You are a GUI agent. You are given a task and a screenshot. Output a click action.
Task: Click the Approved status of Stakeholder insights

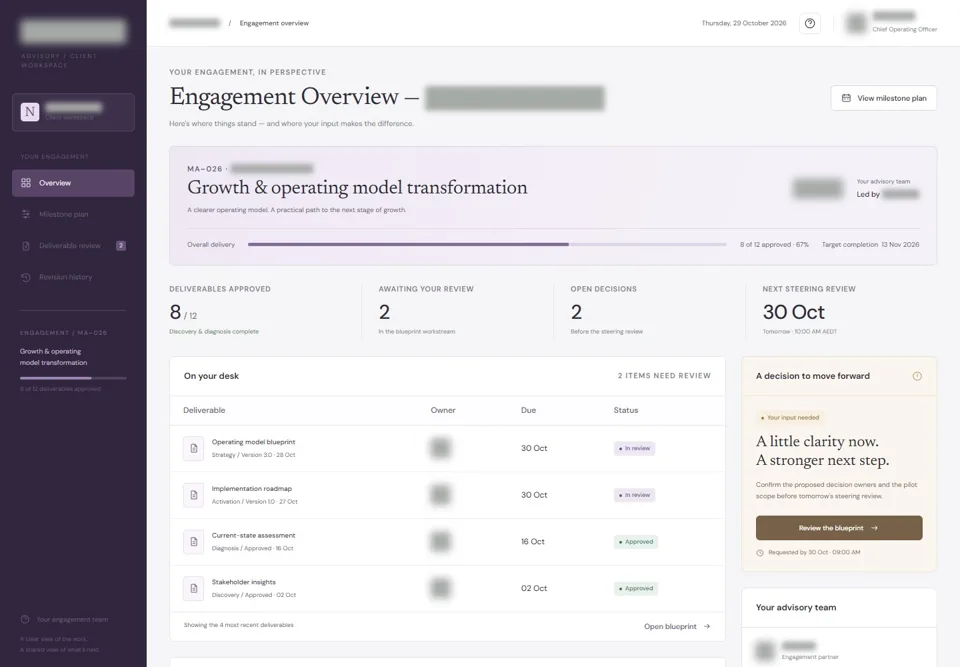tap(636, 589)
